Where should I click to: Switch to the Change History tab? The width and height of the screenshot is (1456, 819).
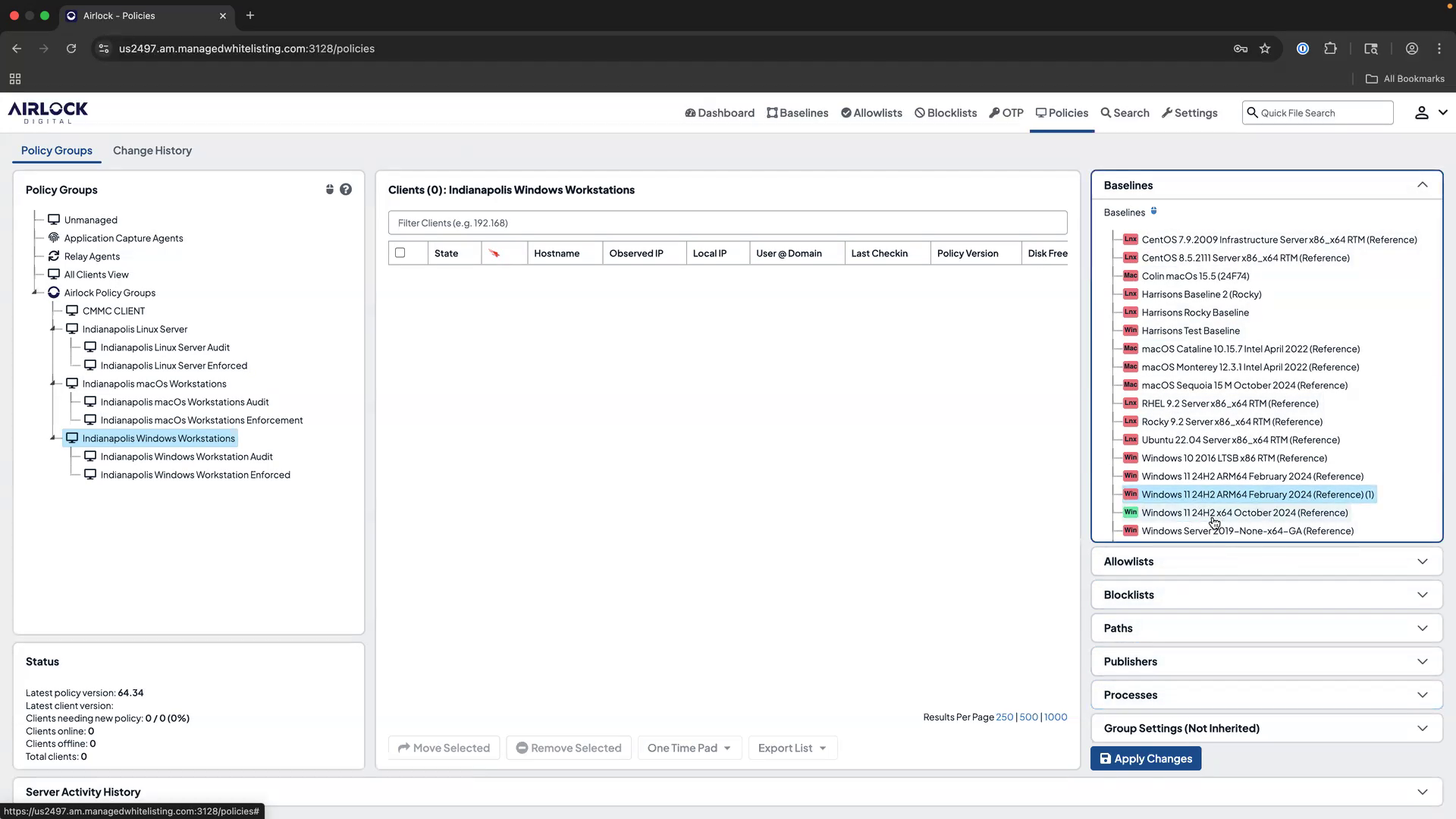click(x=152, y=150)
